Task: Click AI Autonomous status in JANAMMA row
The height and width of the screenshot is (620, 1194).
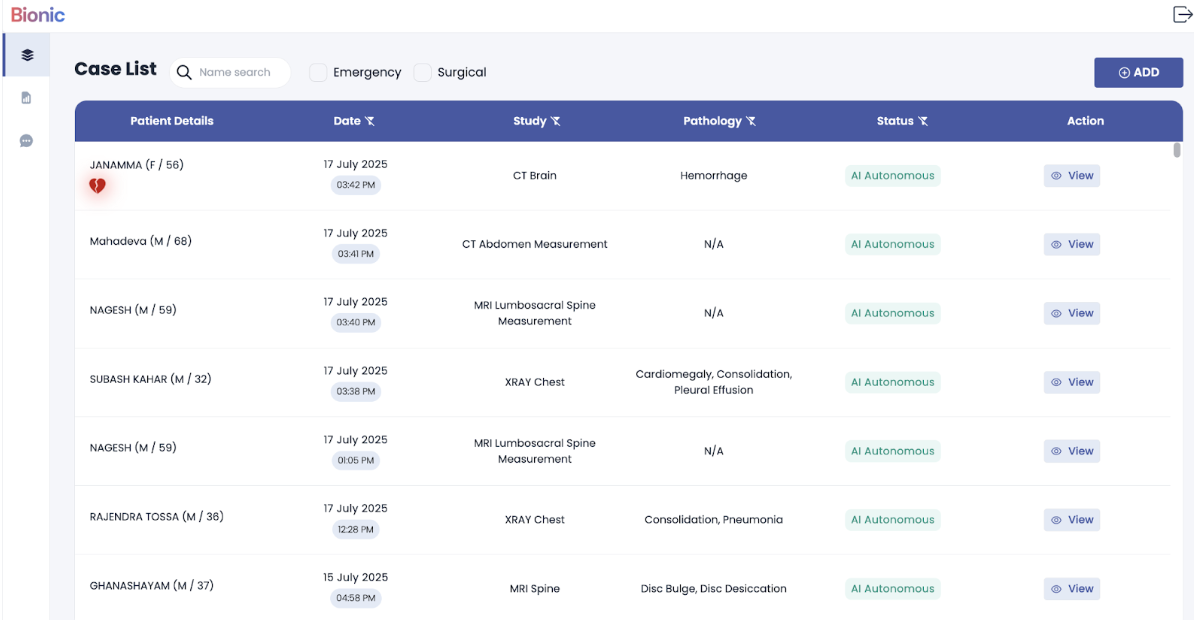Action: [x=892, y=176]
